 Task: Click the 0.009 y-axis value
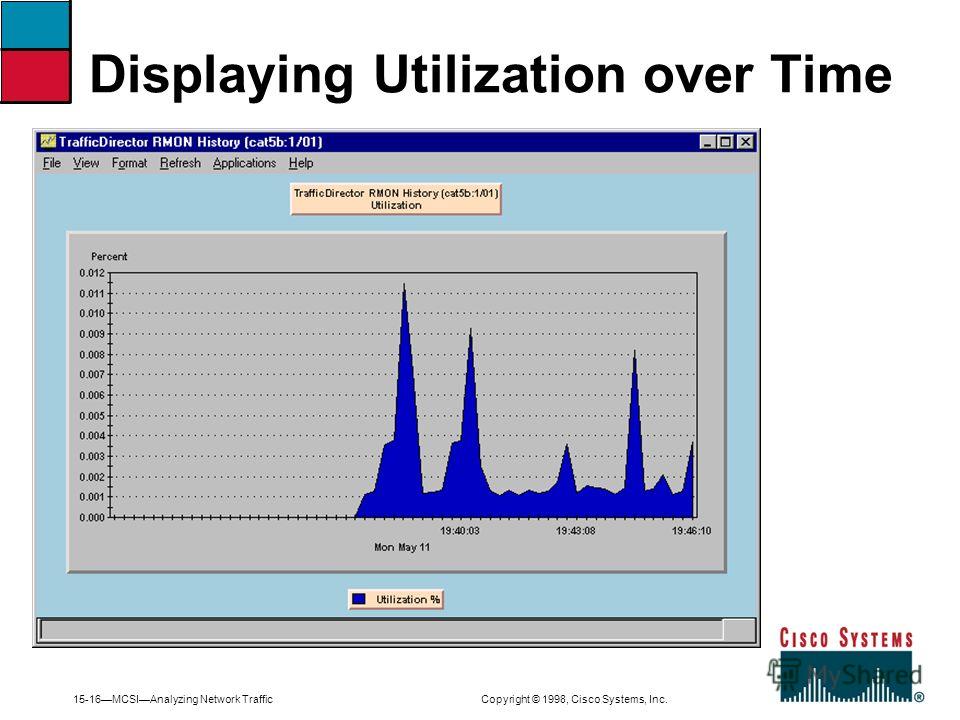[x=92, y=334]
